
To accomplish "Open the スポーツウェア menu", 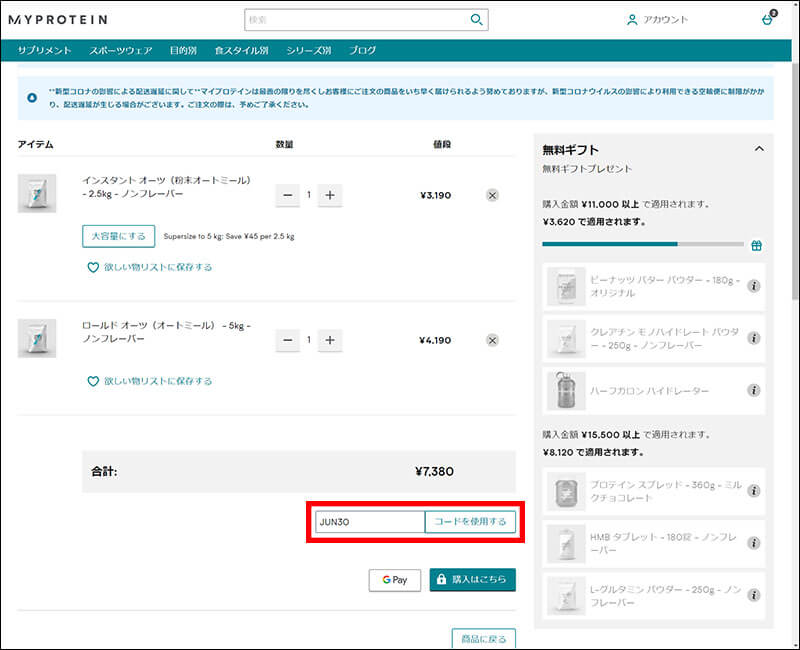I will coord(121,51).
